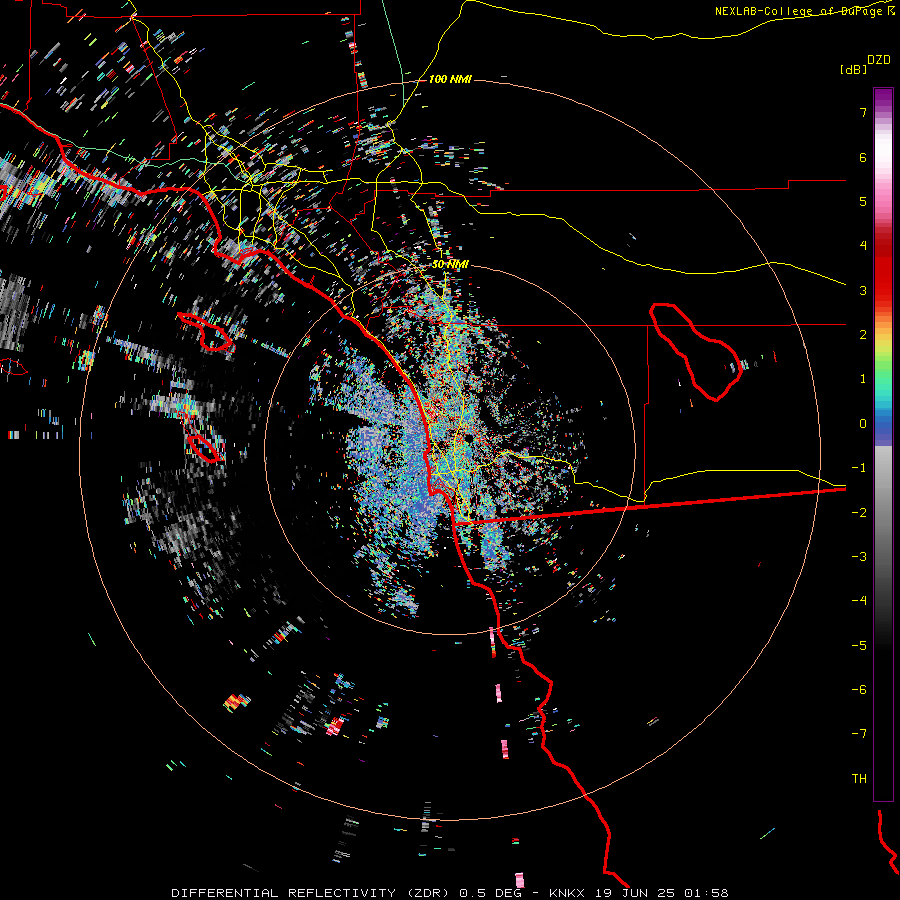Image resolution: width=900 pixels, height=900 pixels.
Task: Click the "[dB]" unit label
Action: pos(854,69)
